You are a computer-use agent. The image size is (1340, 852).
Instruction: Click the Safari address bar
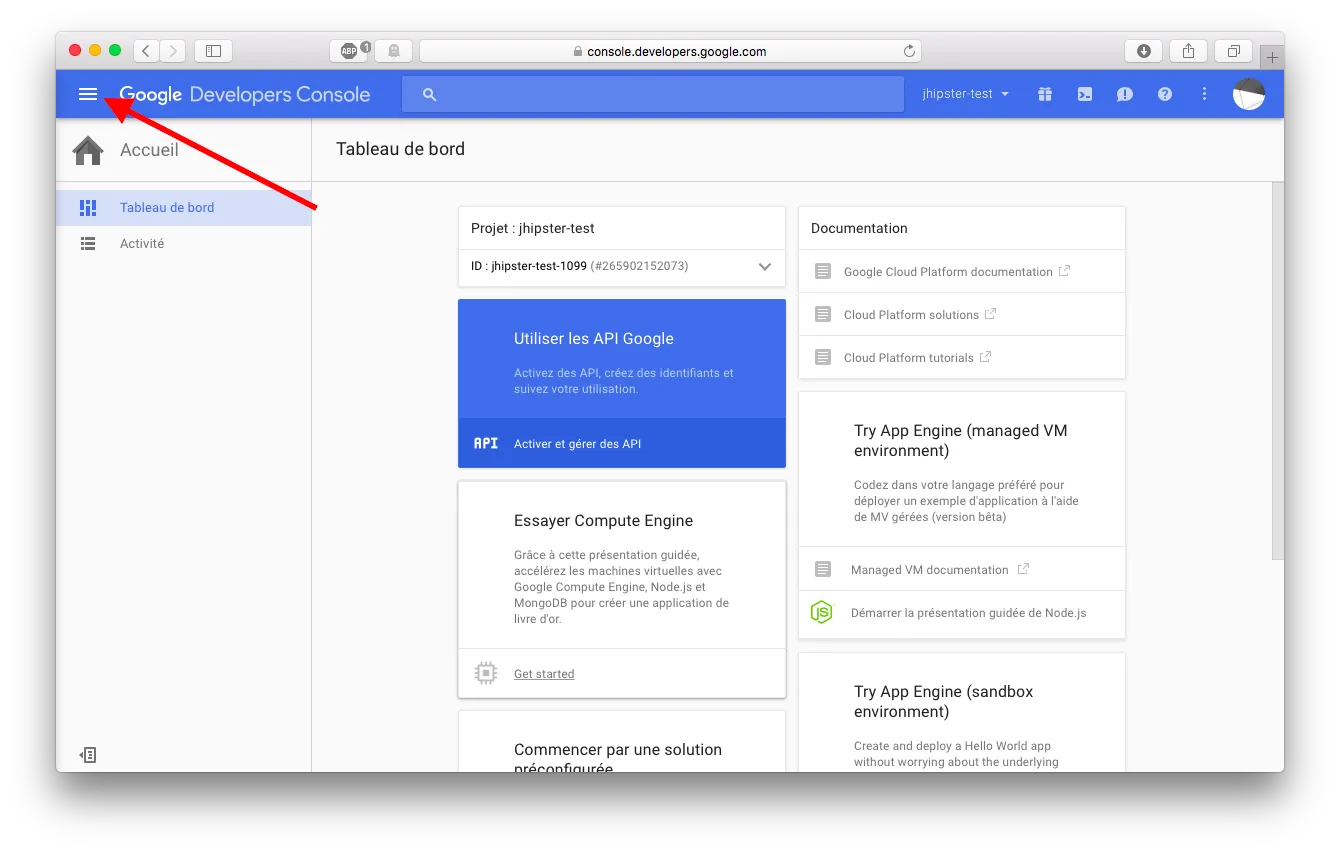670,51
